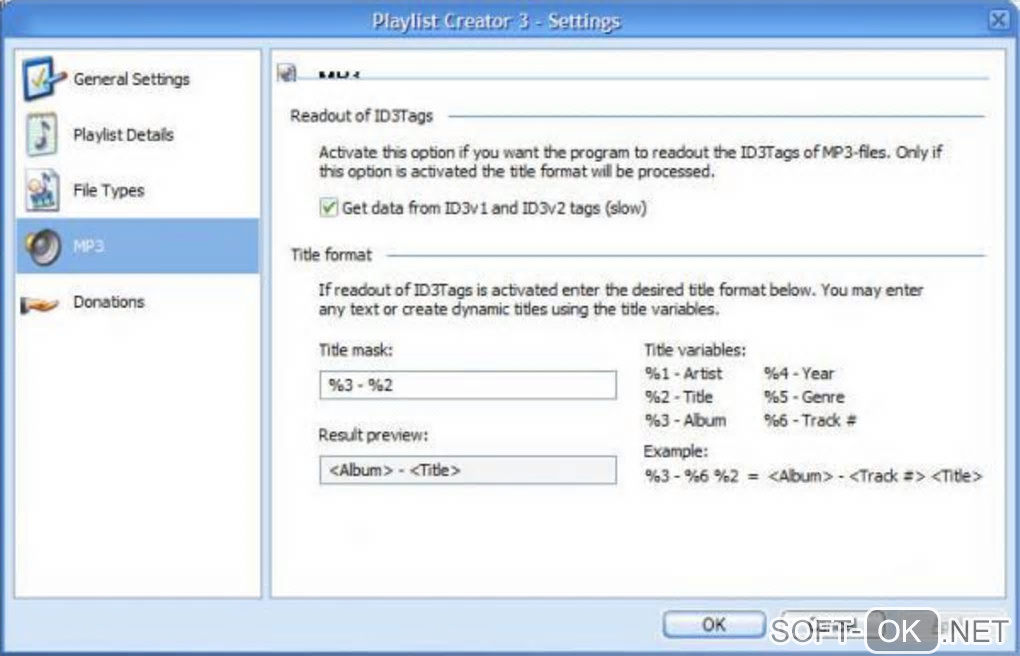Toggle Get data from ID3v1 and ID3v2 tags
This screenshot has height=656, width=1020.
[329, 208]
